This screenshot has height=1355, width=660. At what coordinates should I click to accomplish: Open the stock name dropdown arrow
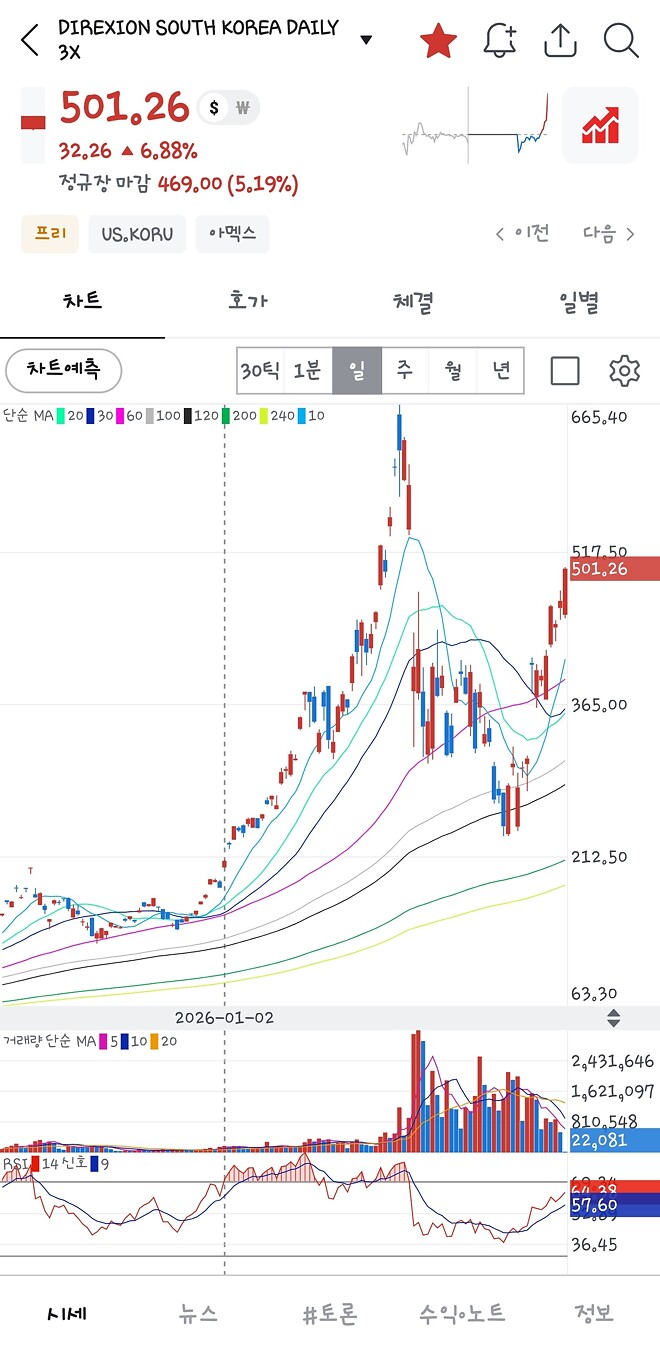click(366, 40)
